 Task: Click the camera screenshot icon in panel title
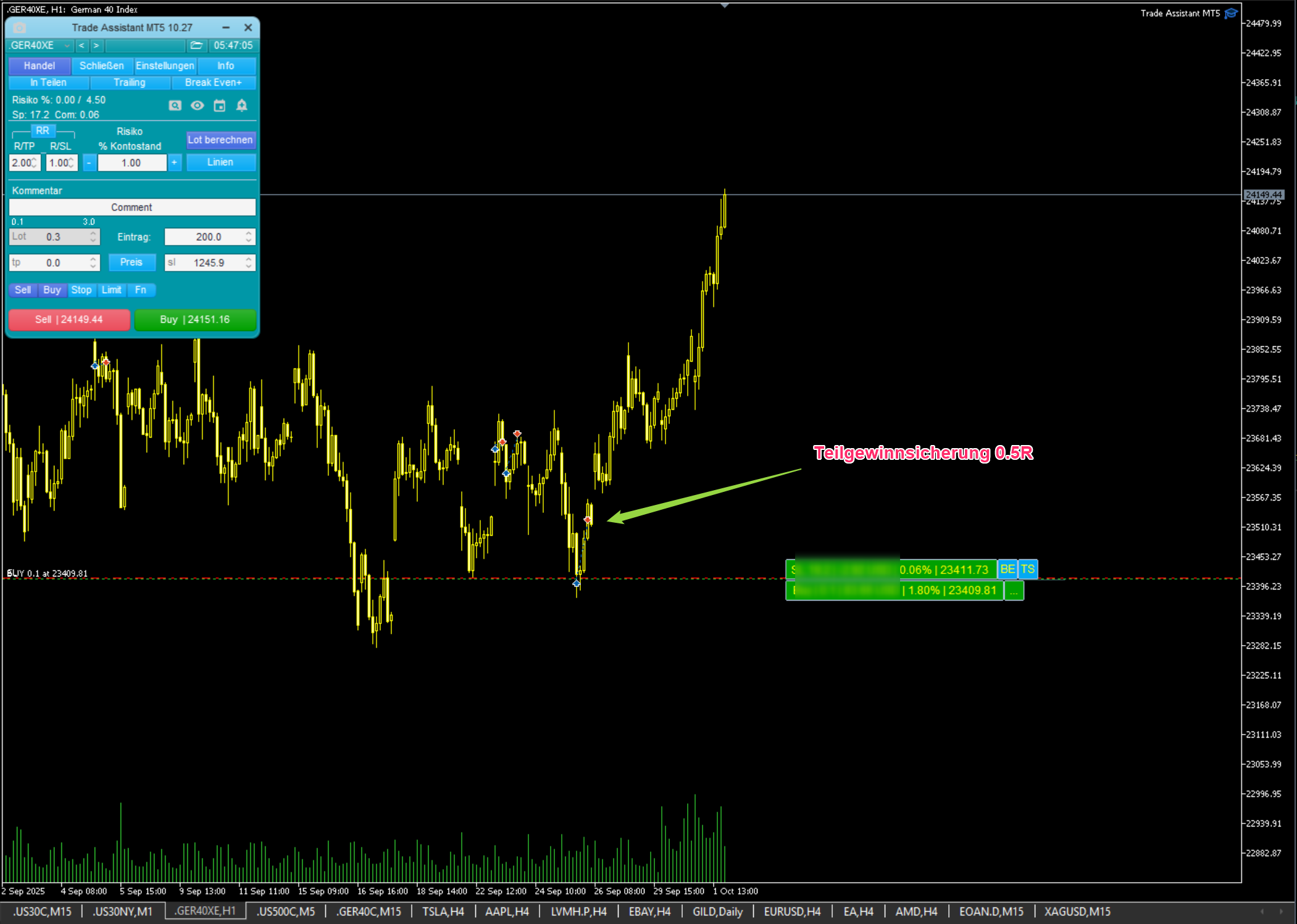[20, 28]
